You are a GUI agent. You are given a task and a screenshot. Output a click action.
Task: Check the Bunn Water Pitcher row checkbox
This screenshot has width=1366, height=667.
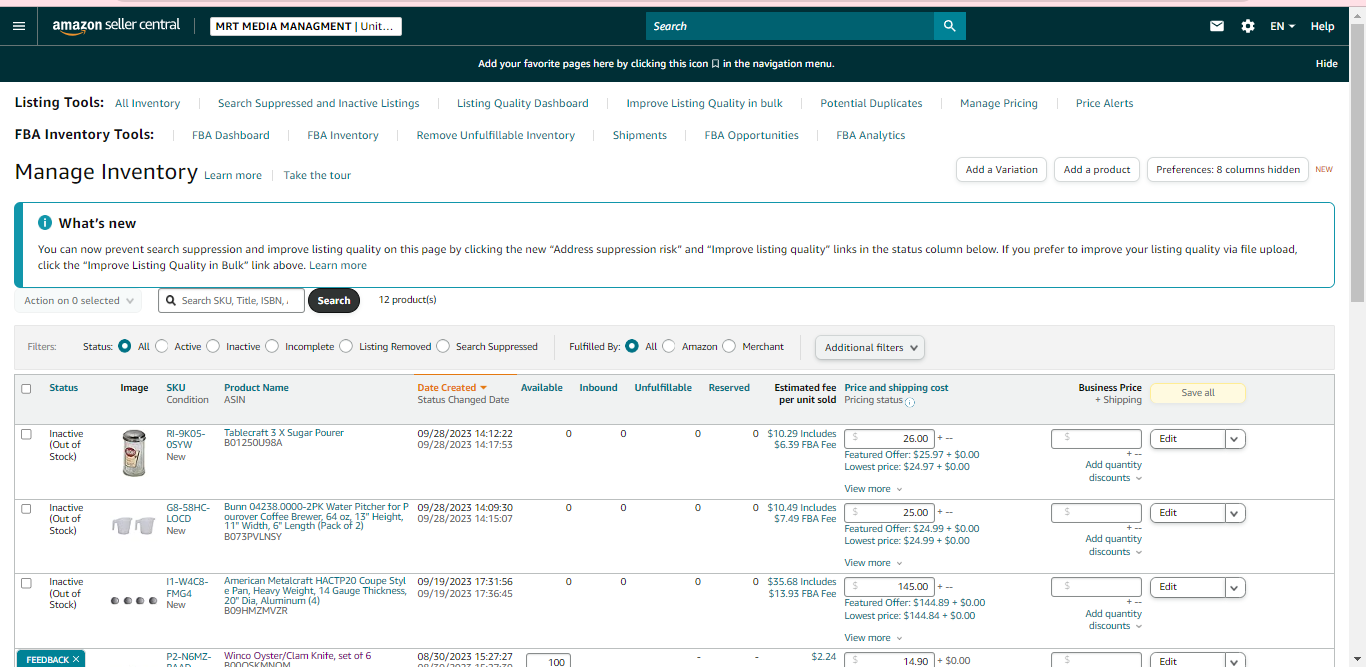click(26, 508)
